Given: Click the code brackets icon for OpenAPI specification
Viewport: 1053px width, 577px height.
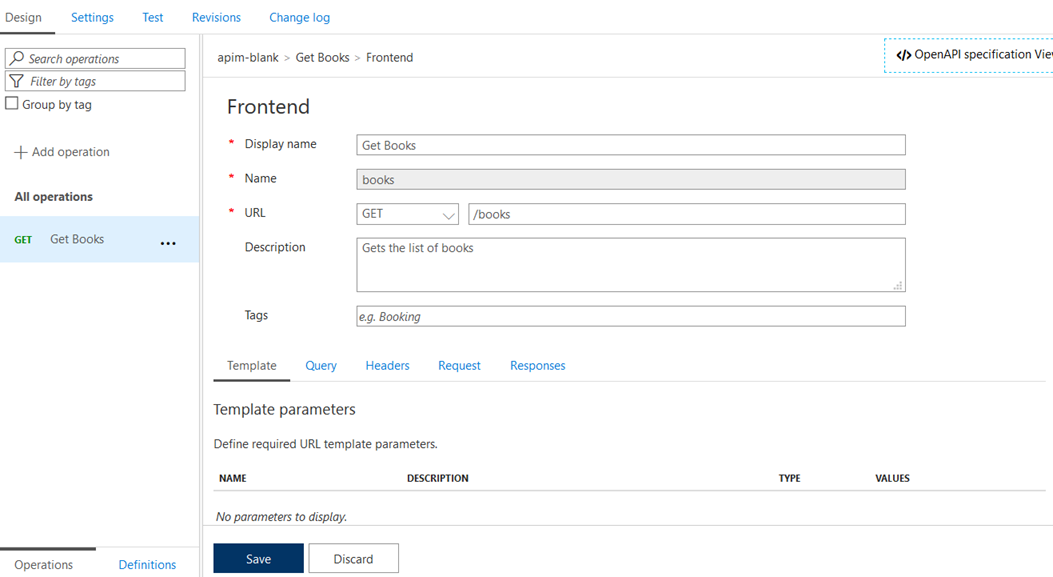Looking at the screenshot, I should click(x=904, y=55).
